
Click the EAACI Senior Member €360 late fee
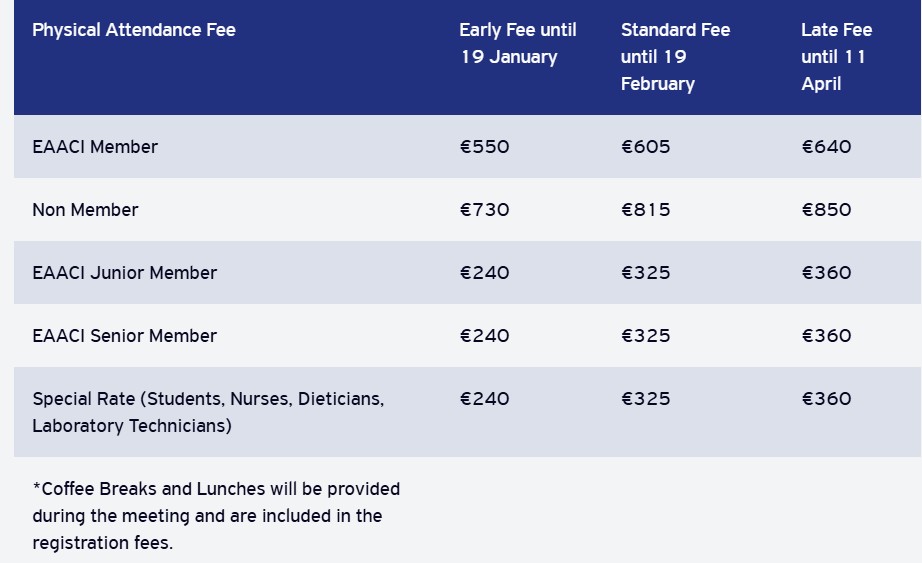(x=827, y=336)
